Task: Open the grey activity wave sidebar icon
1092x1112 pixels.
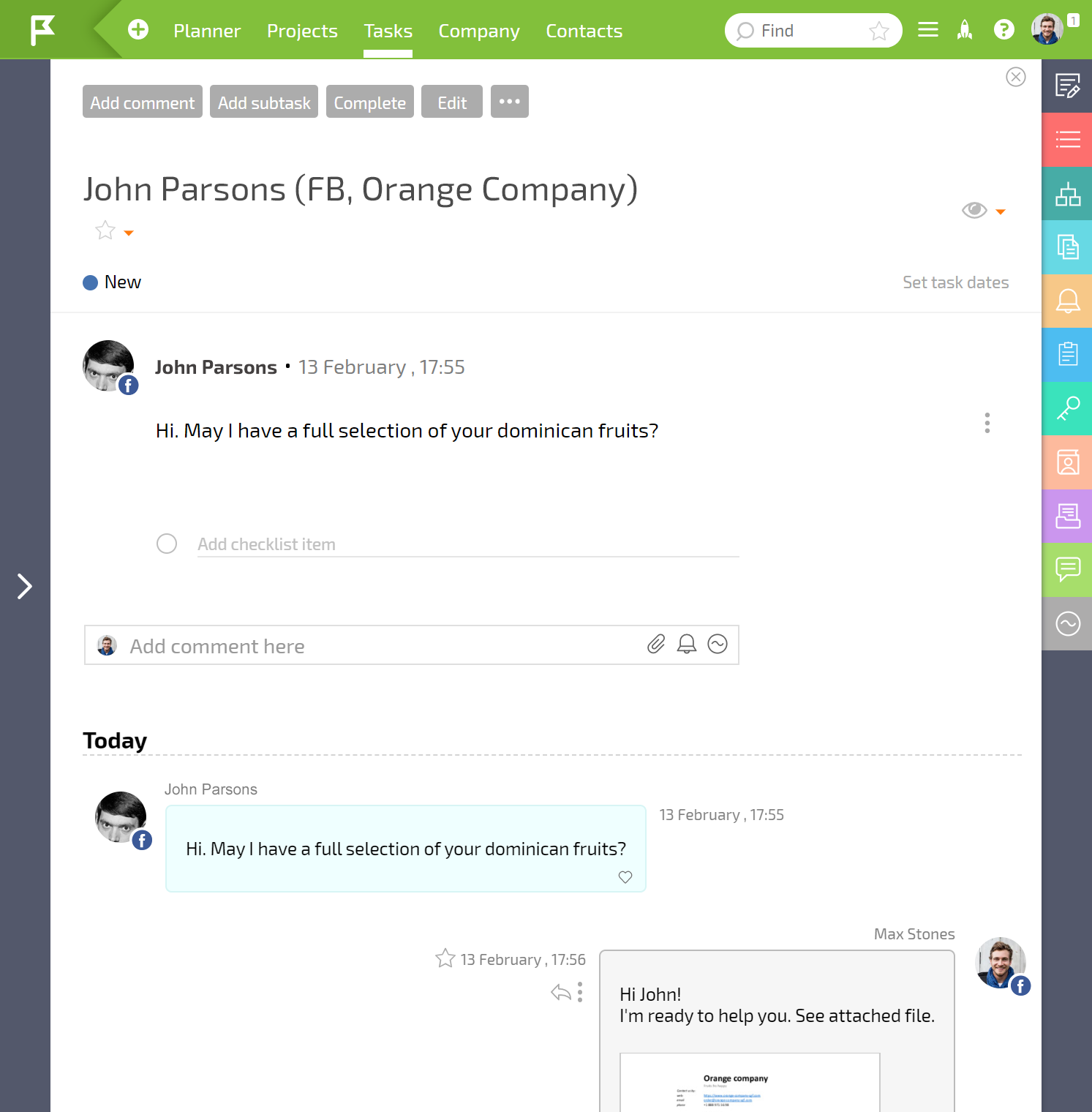Action: [x=1067, y=623]
